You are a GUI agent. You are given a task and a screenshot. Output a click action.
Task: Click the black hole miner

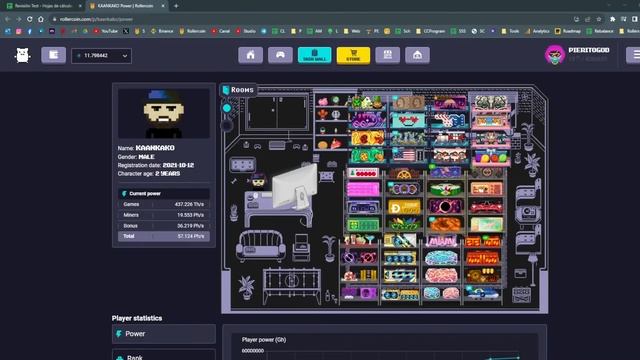click(445, 207)
